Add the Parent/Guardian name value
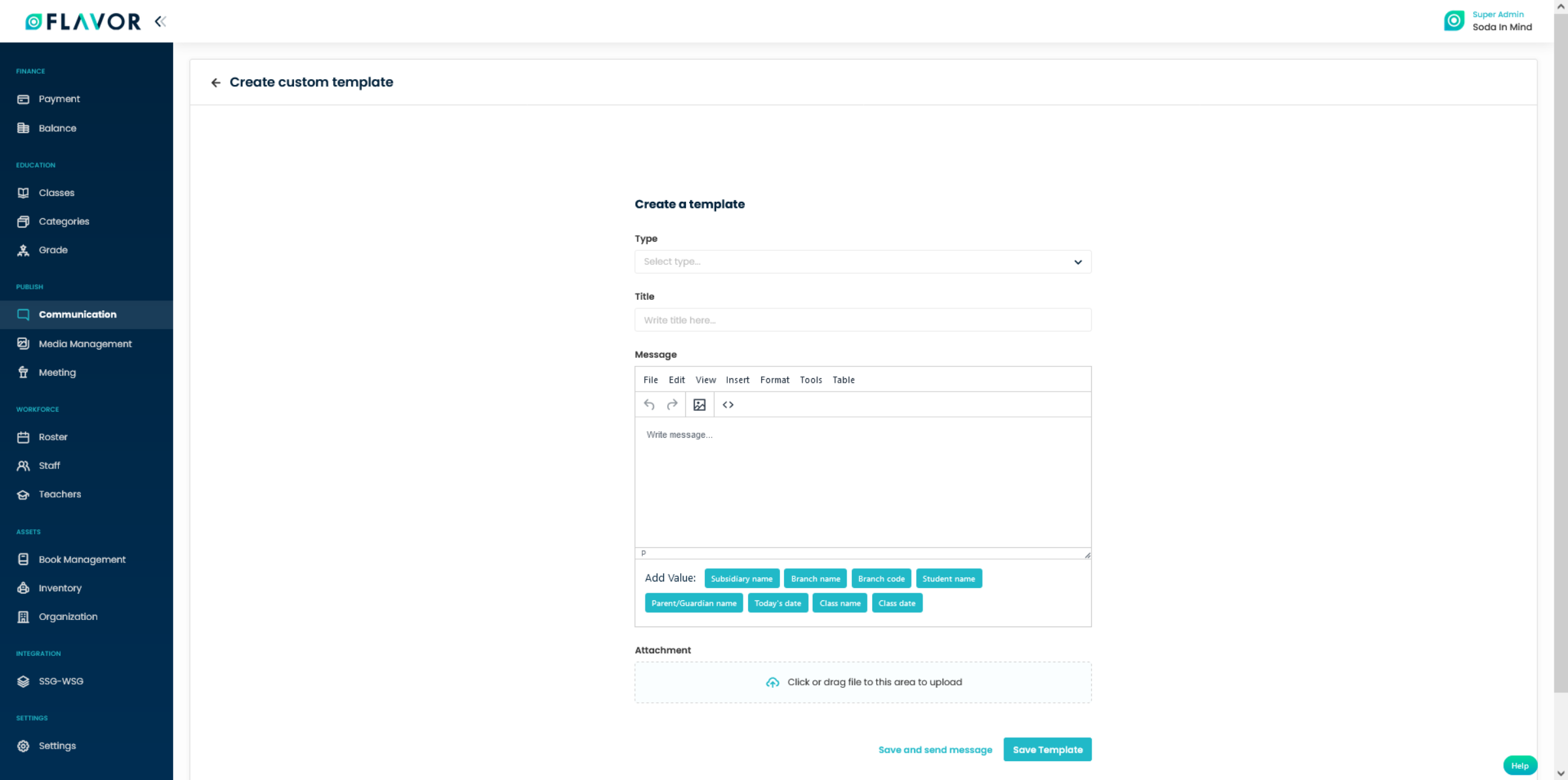This screenshot has height=780, width=1568. 694,603
